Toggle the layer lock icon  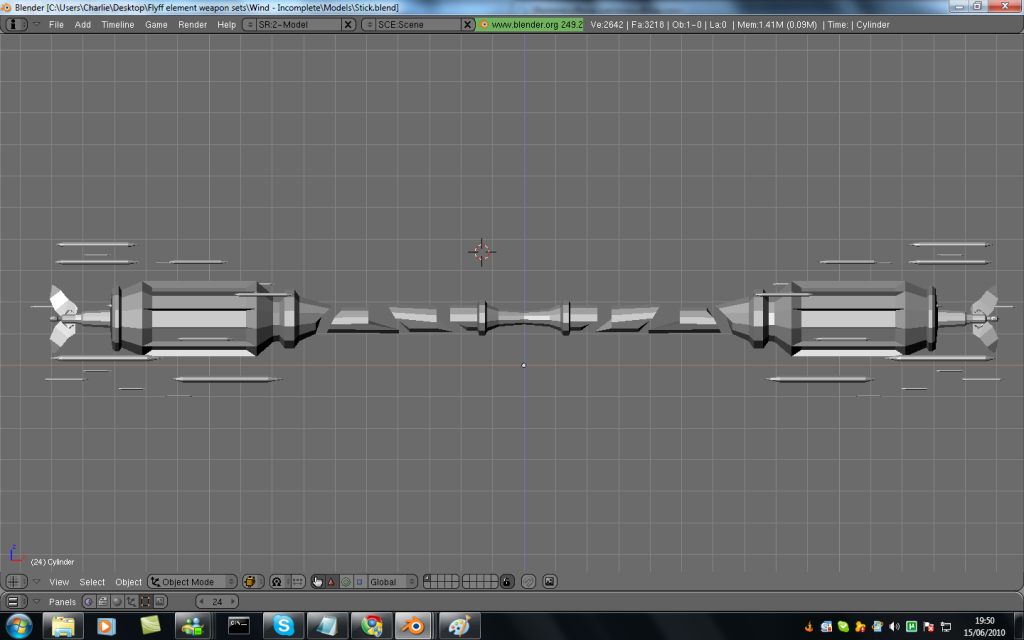tap(507, 581)
